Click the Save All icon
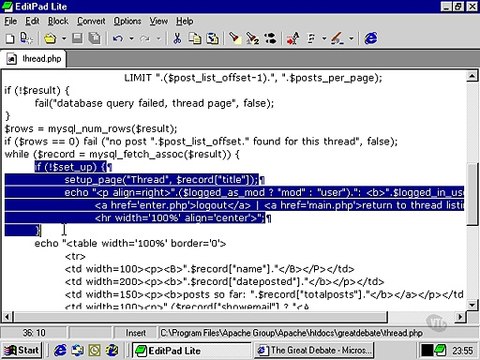This screenshot has width=480, height=360. point(95,39)
